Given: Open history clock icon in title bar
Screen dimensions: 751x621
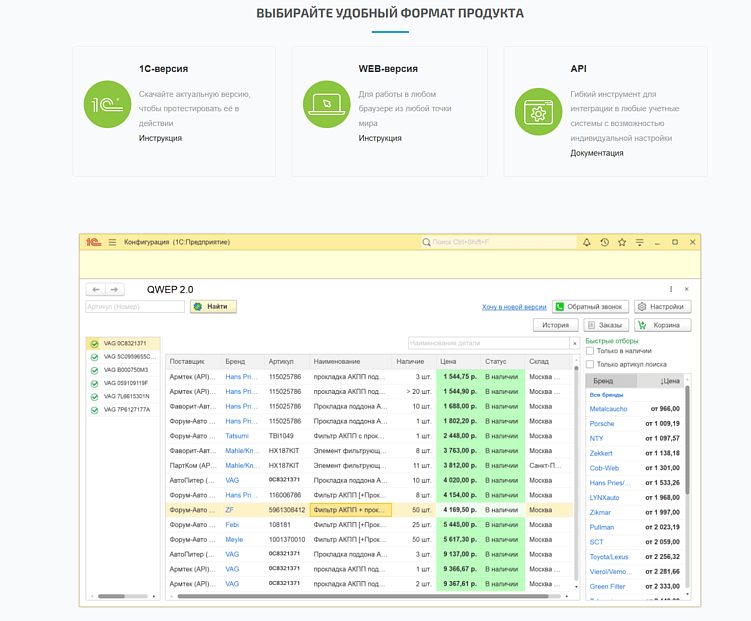Looking at the screenshot, I should 604,242.
